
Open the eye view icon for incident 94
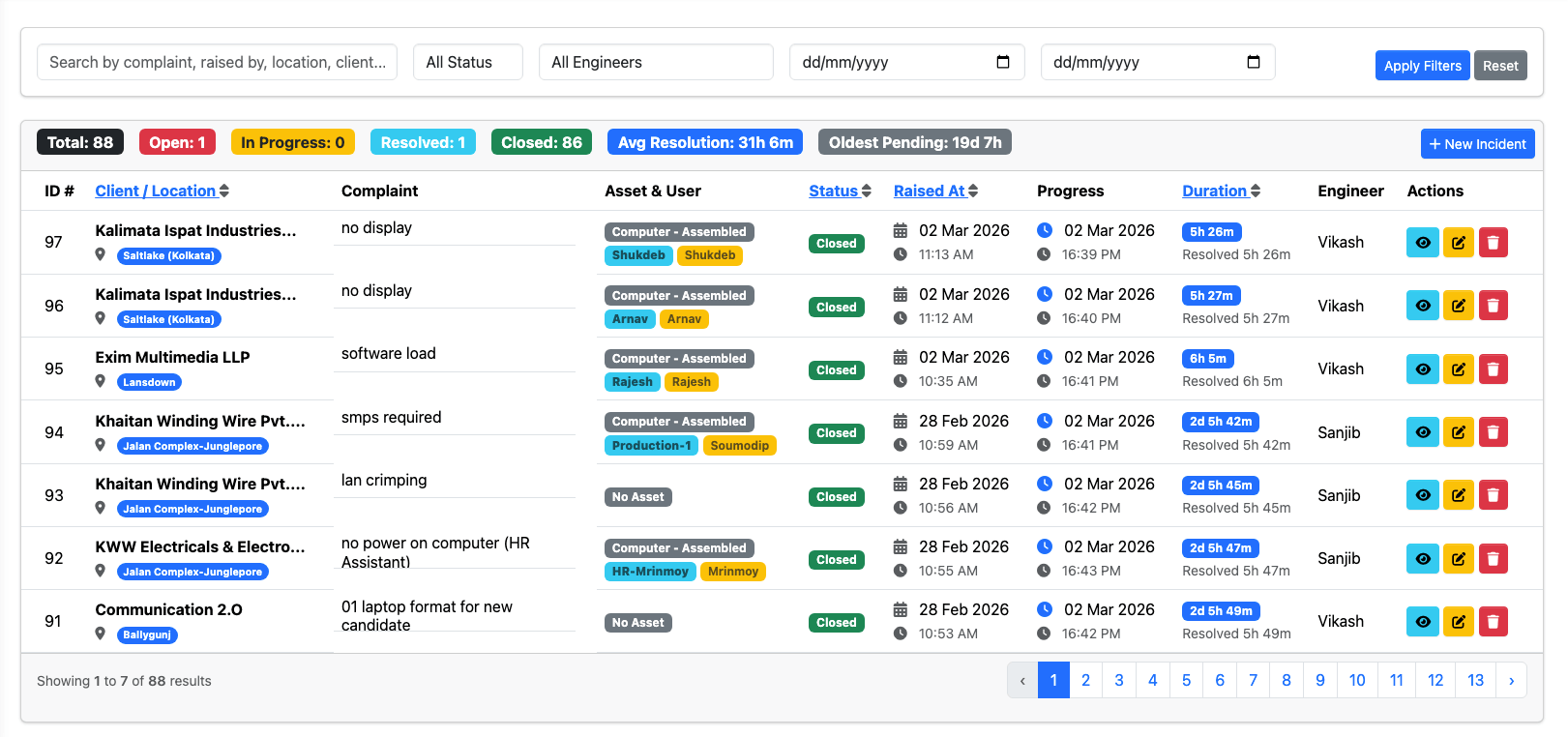[1422, 432]
